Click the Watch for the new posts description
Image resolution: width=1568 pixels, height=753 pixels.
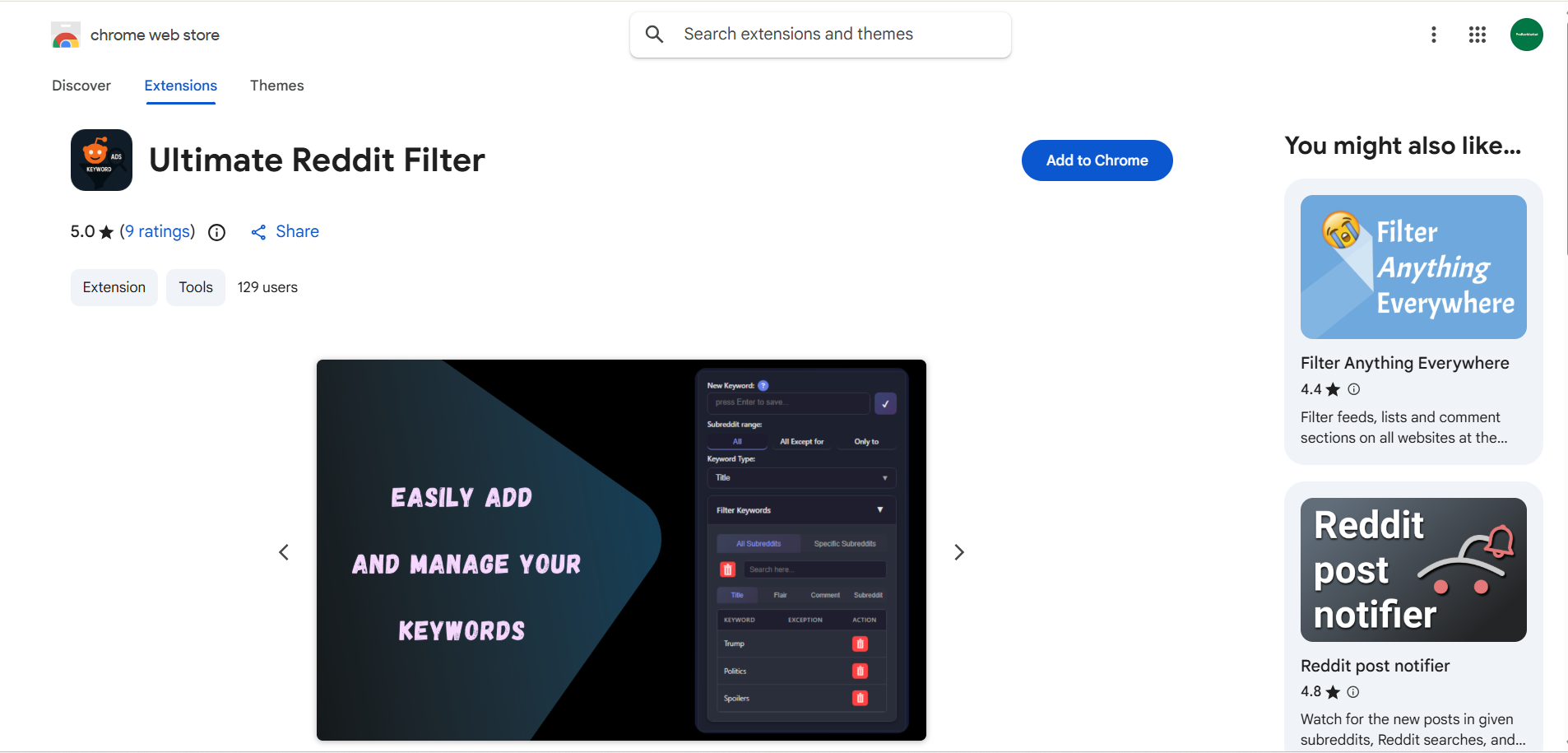(x=1413, y=729)
